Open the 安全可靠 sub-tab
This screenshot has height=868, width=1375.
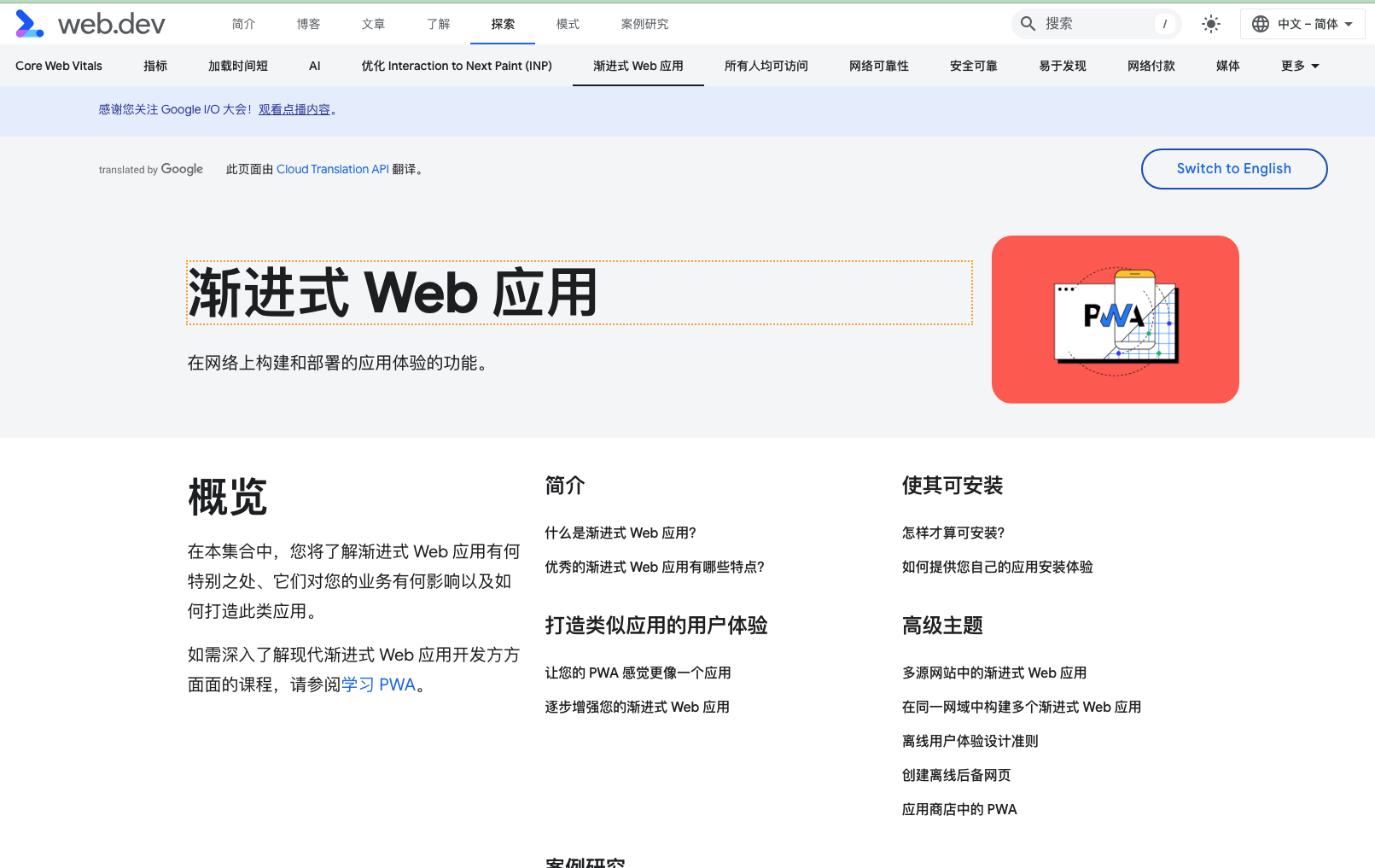pos(974,66)
